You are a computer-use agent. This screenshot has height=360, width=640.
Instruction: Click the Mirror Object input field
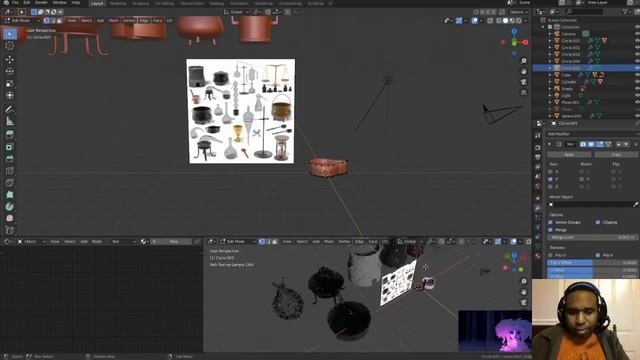click(589, 204)
